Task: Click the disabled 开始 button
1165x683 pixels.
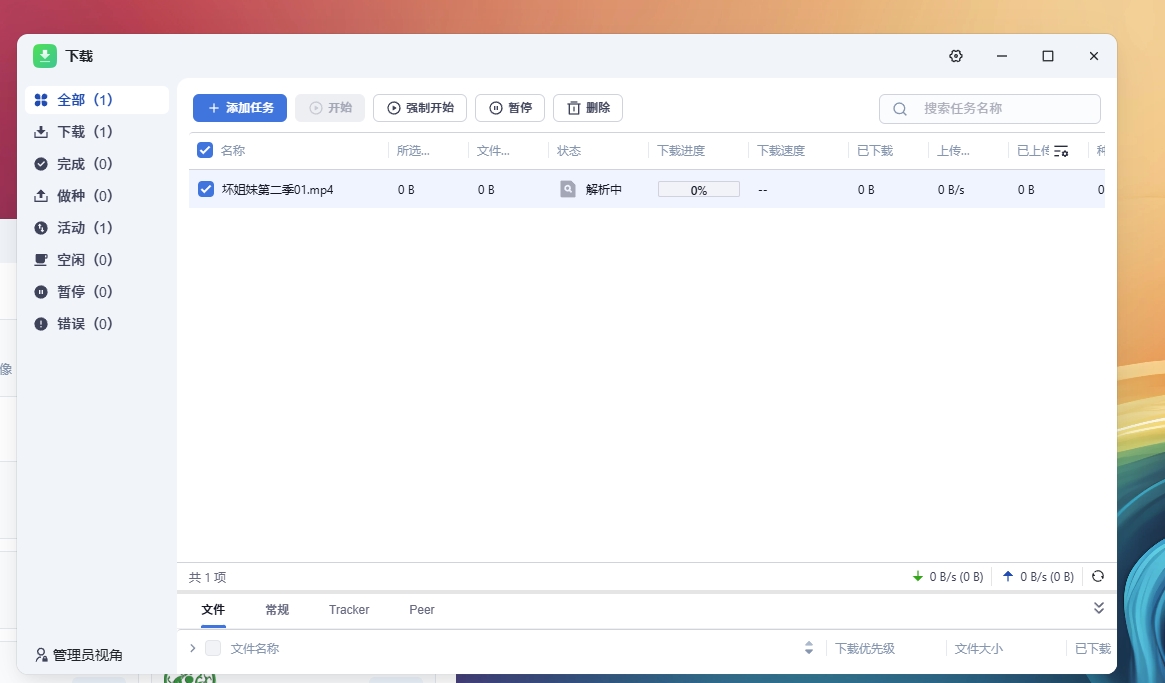Action: tap(330, 108)
